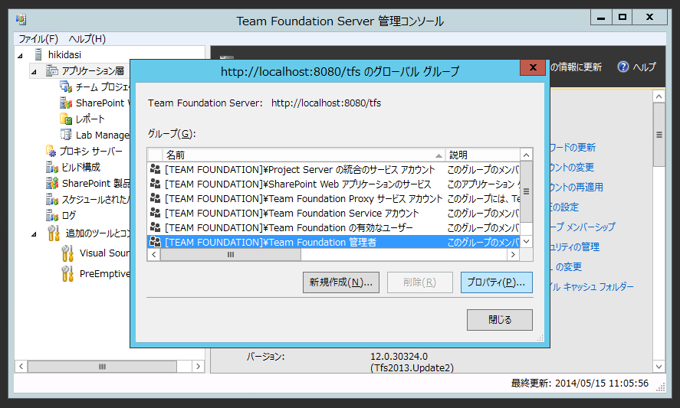Click the SharePoint Web application icon
This screenshot has width=680, height=408.
[66, 103]
